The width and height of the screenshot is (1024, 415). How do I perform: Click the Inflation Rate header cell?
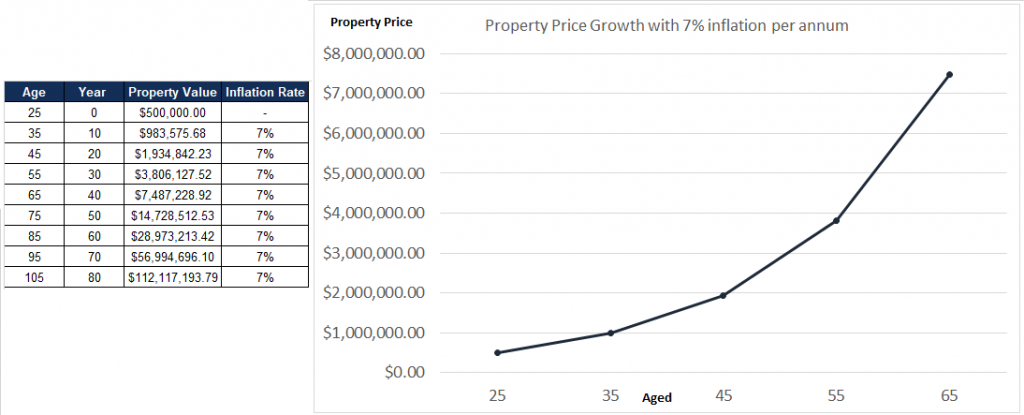264,92
